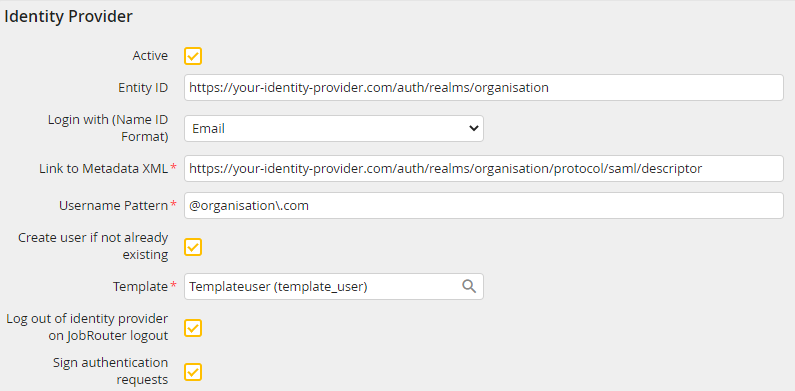
Task: Click the Log out of identity provider label
Action: 87,327
